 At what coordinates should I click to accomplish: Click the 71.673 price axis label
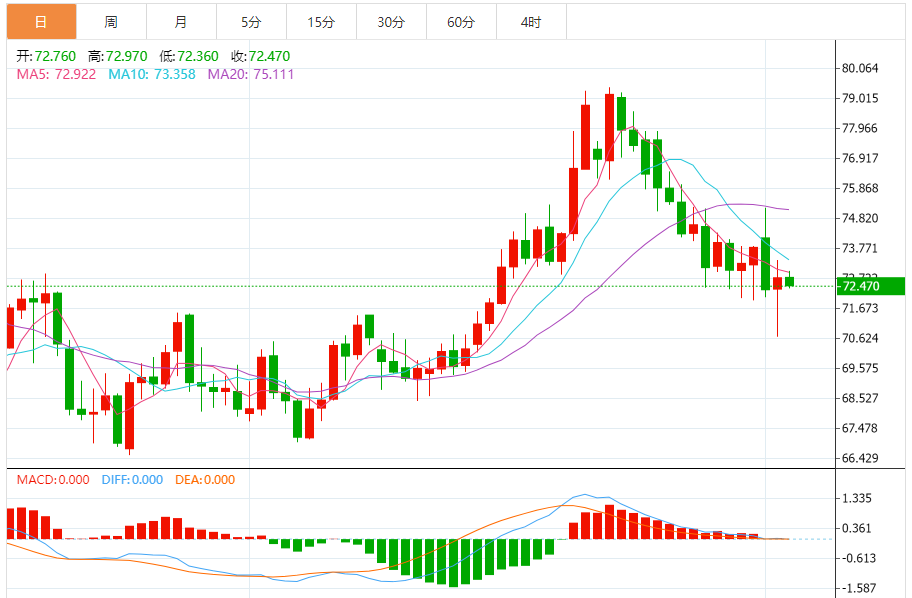point(860,308)
